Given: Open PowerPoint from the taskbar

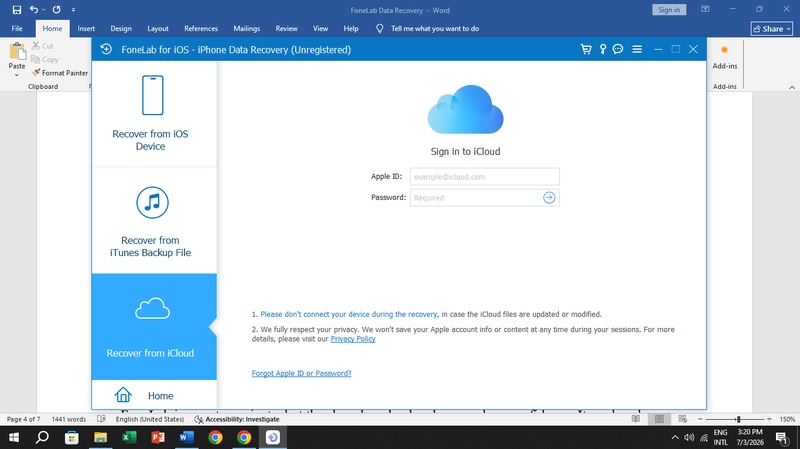Looking at the screenshot, I should [158, 437].
